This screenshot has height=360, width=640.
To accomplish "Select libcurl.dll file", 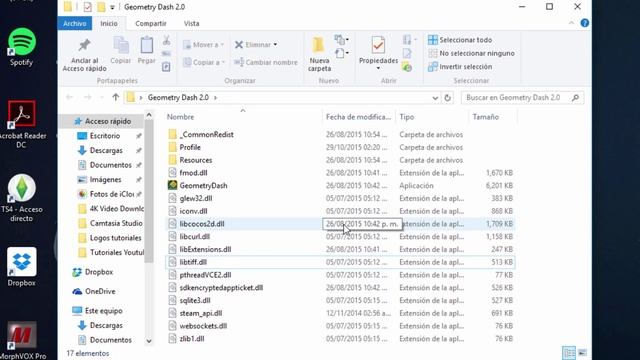I will [x=195, y=236].
